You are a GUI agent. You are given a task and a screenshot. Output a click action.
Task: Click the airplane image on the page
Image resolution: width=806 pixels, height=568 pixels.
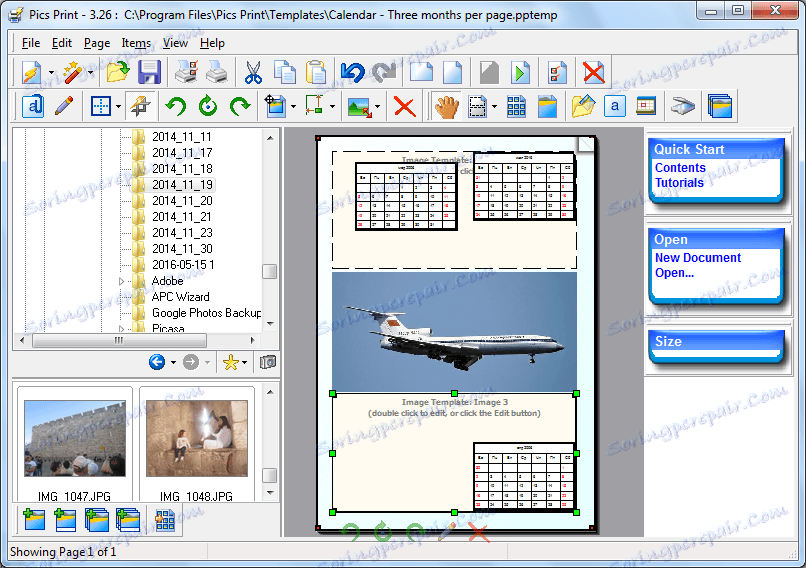pyautogui.click(x=454, y=332)
